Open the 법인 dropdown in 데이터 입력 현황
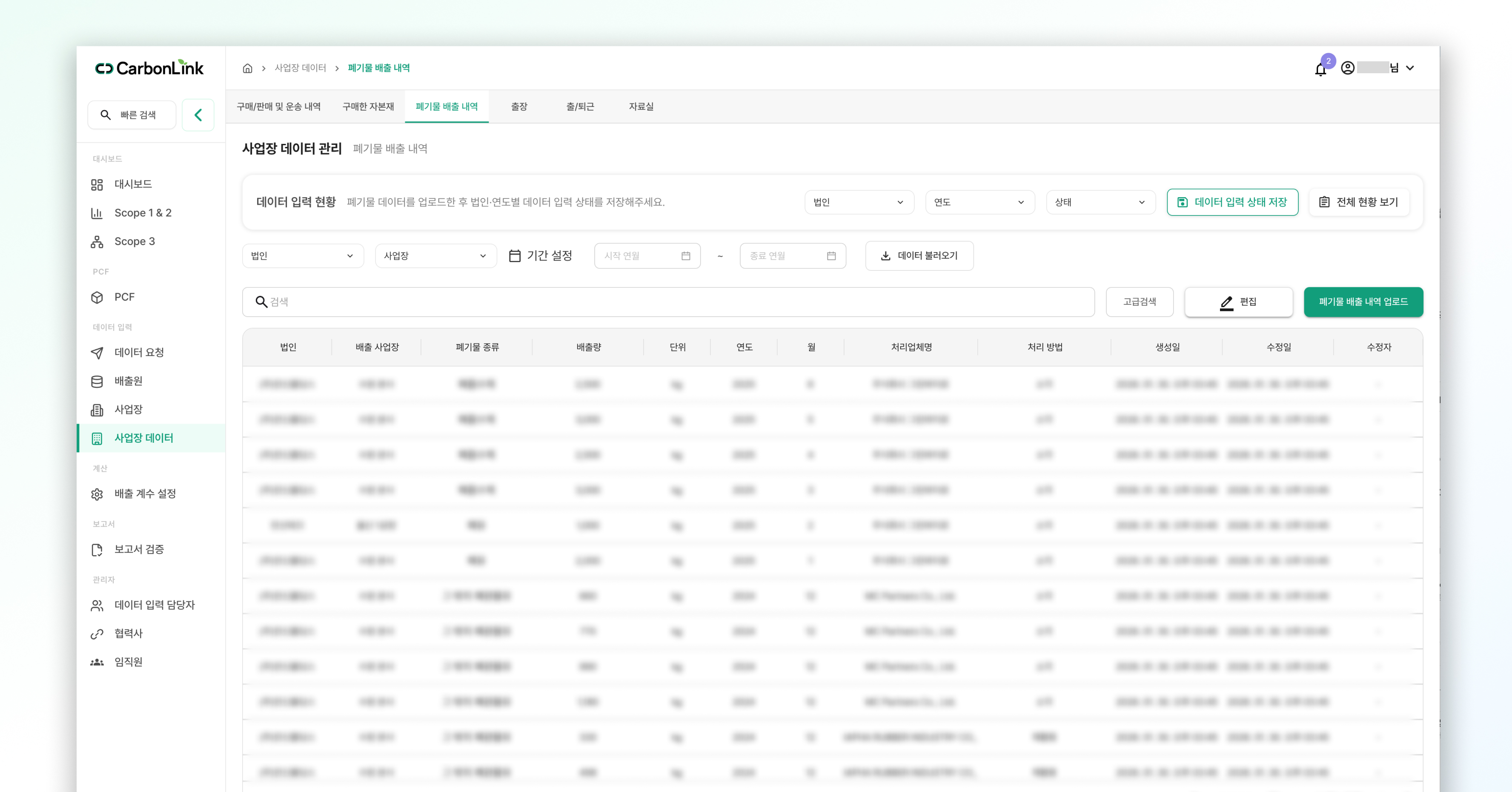Image resolution: width=1512 pixels, height=792 pixels. click(x=859, y=203)
